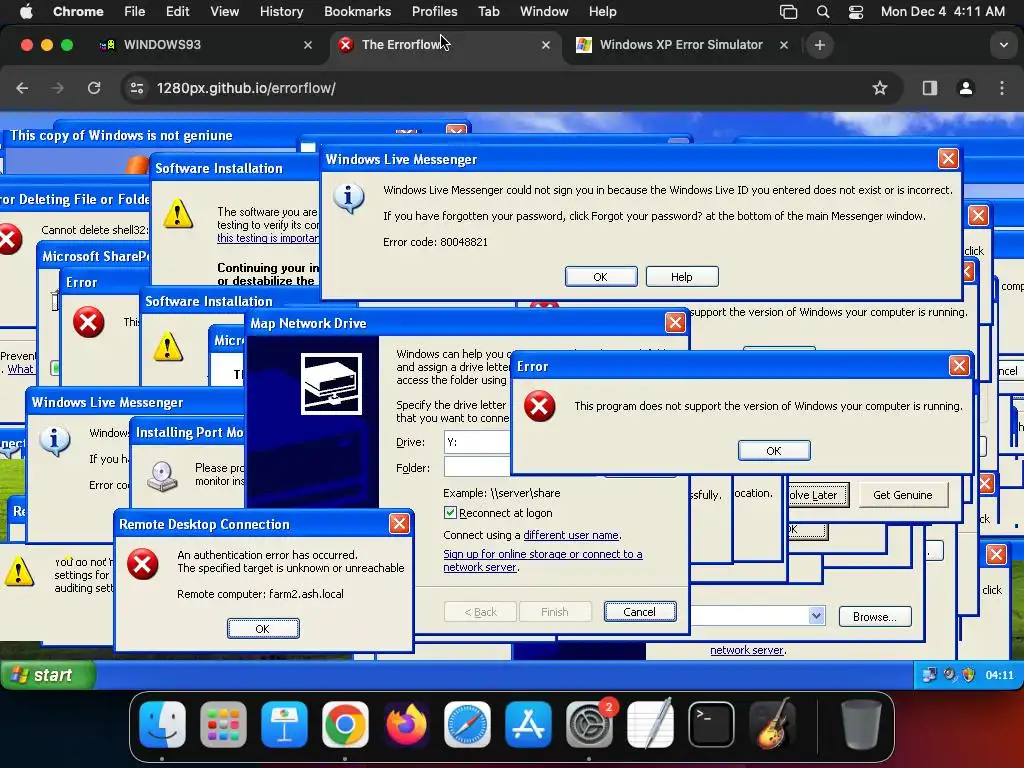The height and width of the screenshot is (768, 1024).
Task: Open the Bookmarks menu
Action: [357, 11]
